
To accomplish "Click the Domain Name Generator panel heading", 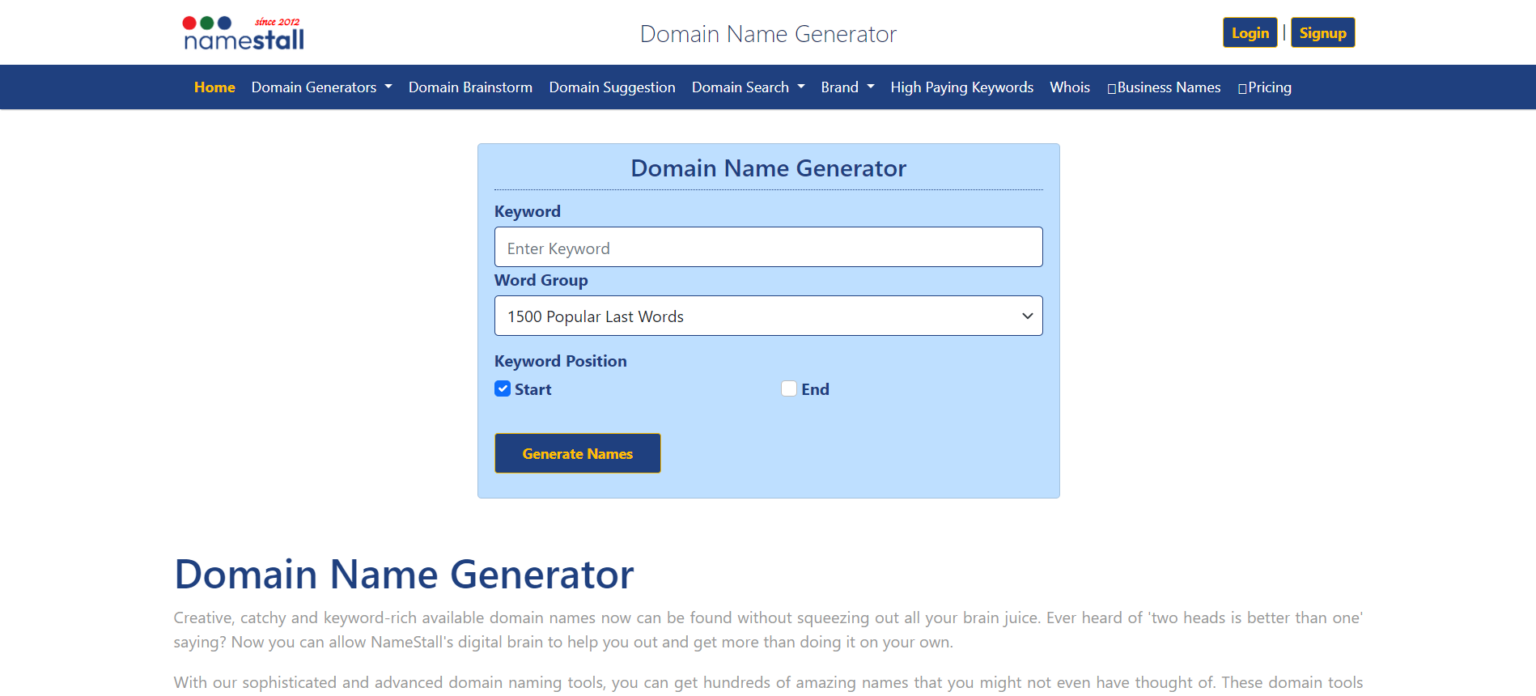I will (768, 167).
